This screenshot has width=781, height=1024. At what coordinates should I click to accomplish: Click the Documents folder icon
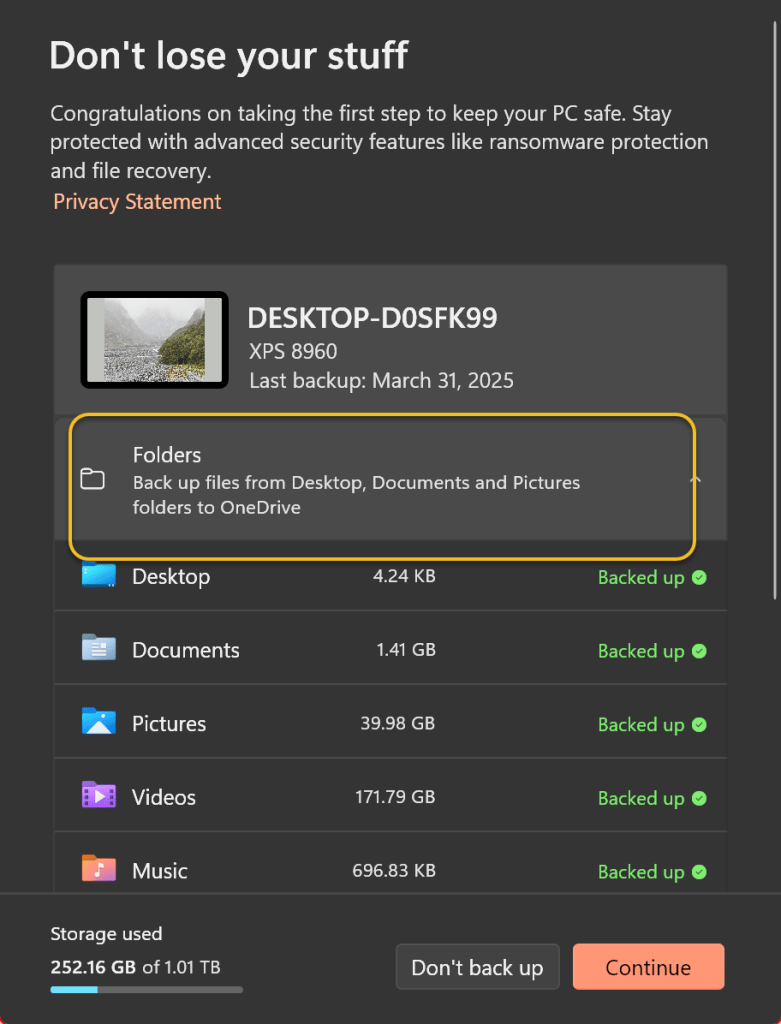coord(98,649)
